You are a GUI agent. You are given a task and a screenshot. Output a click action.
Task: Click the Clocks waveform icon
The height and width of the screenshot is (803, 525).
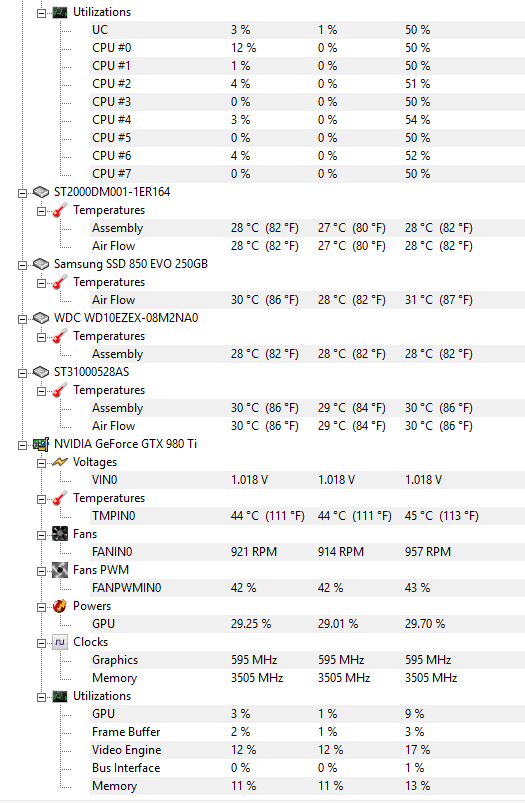pos(60,642)
